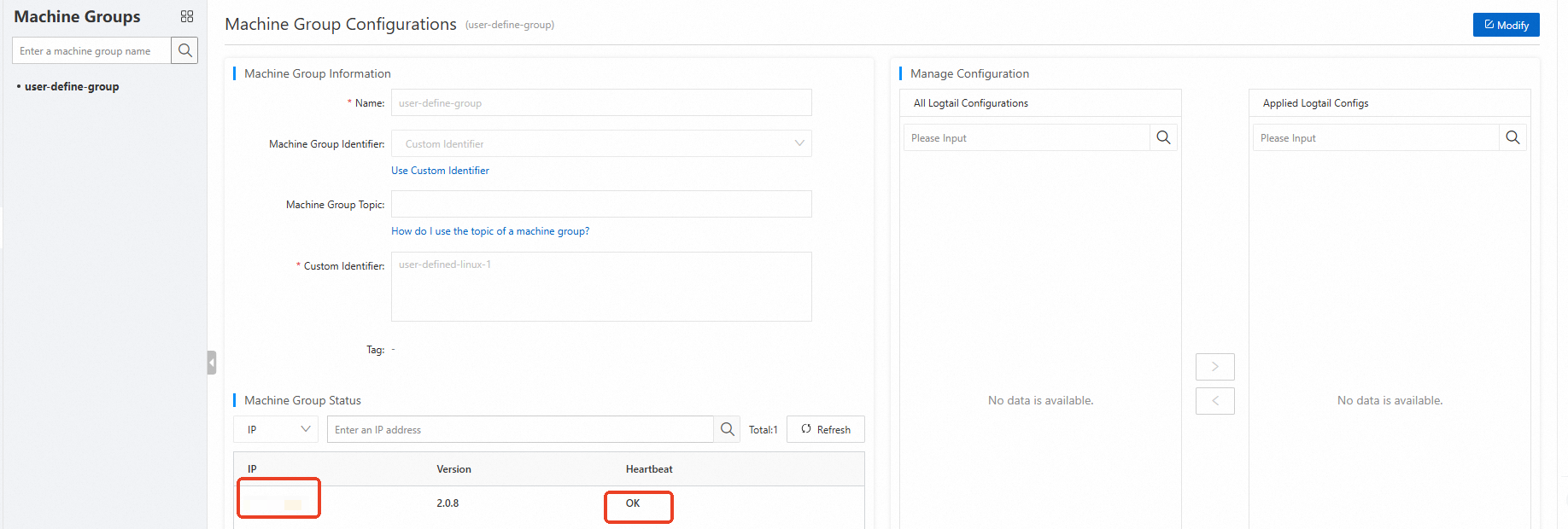
Task: Click the Heartbeat column header
Action: click(x=649, y=469)
